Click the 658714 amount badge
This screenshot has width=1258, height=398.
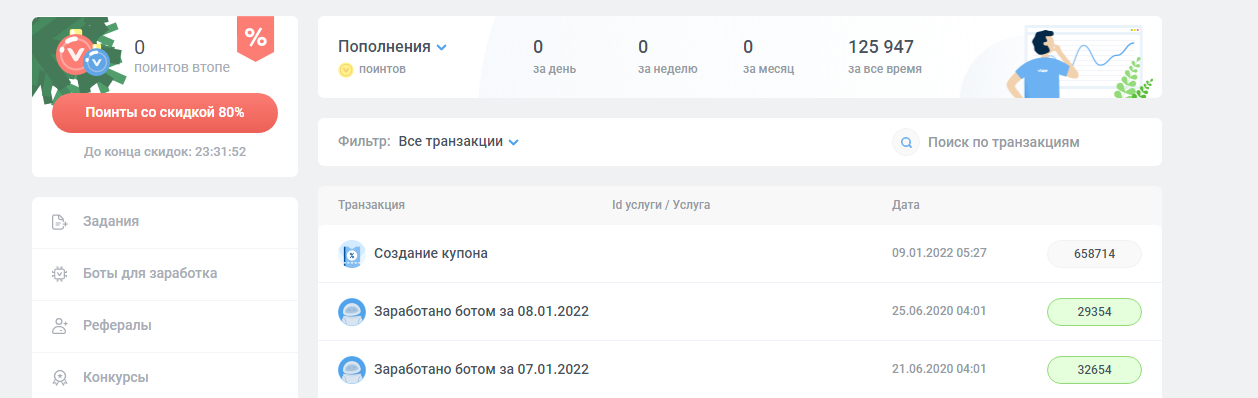tap(1094, 254)
